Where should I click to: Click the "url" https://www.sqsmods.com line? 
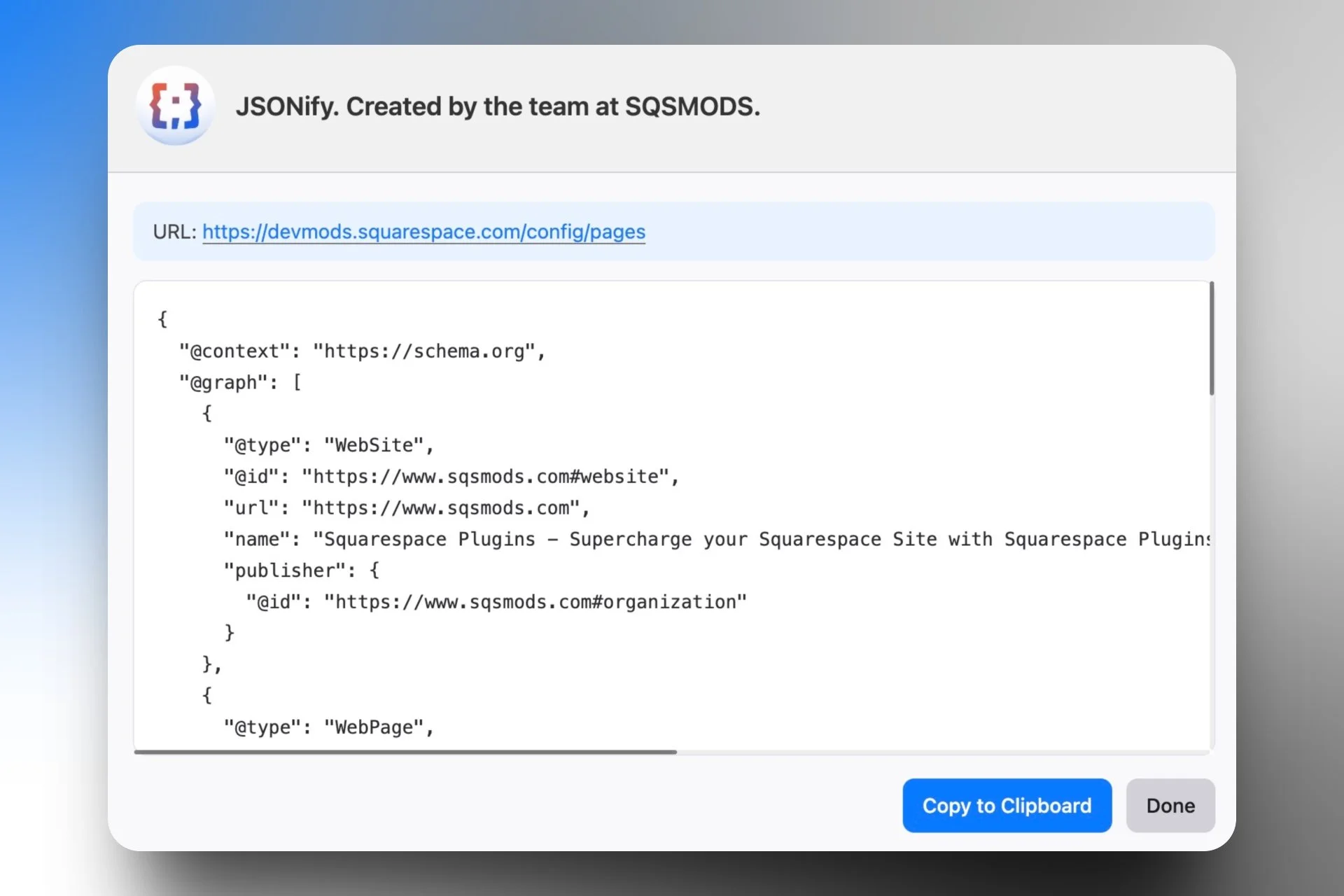[406, 508]
